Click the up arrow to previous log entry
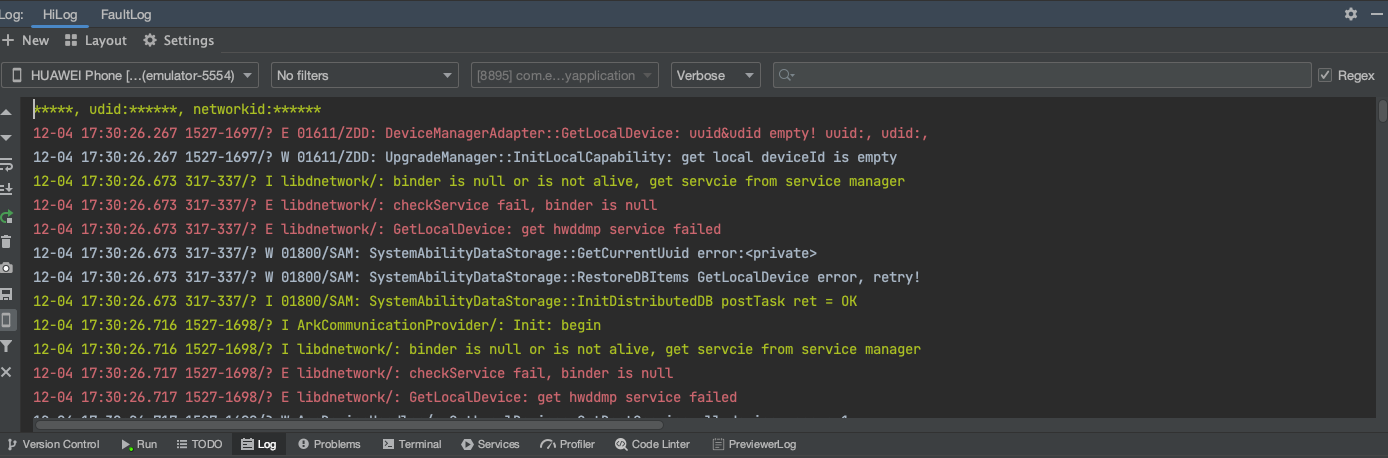This screenshot has height=458, width=1388. tap(7, 112)
